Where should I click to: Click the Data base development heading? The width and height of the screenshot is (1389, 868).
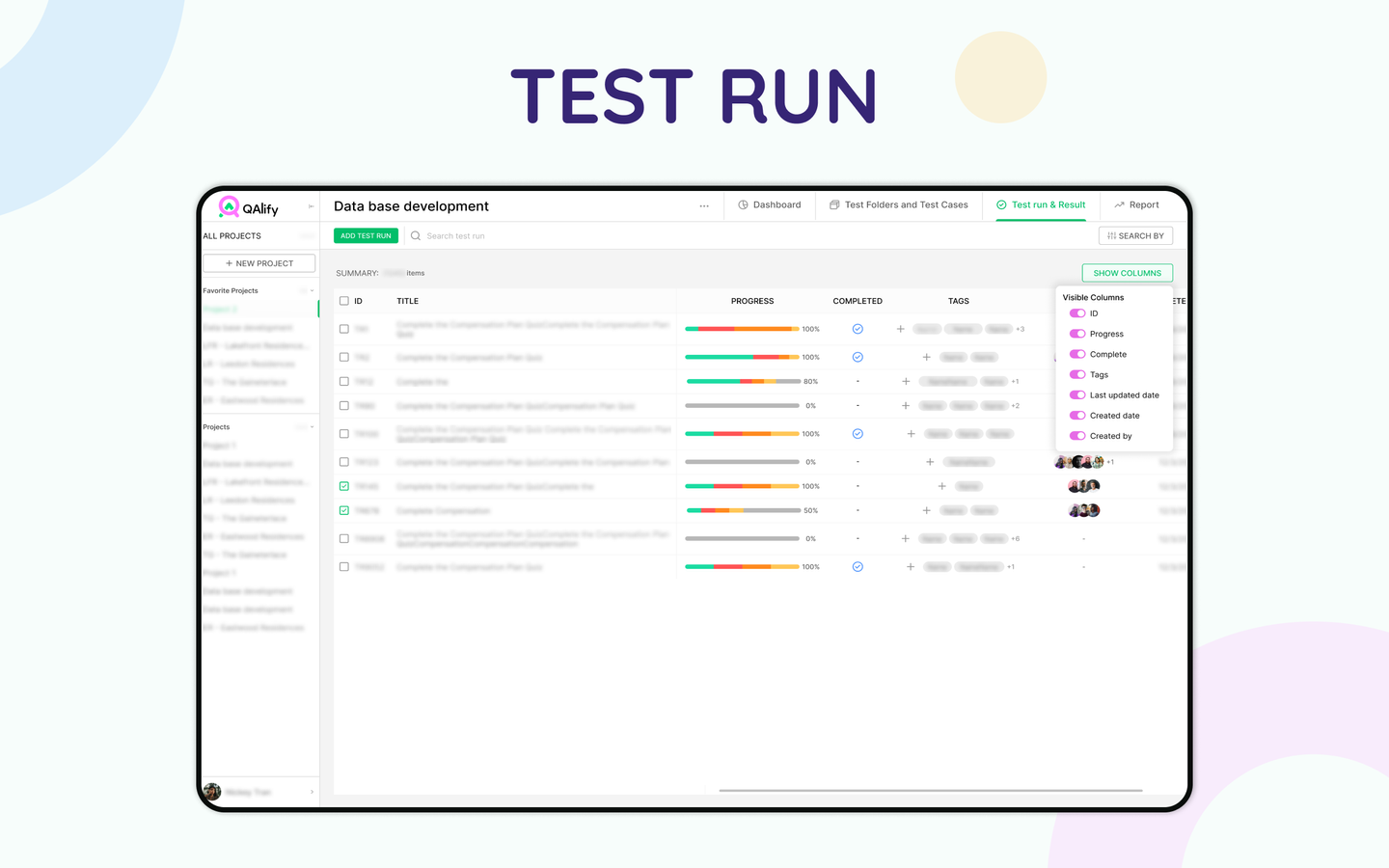click(x=411, y=206)
